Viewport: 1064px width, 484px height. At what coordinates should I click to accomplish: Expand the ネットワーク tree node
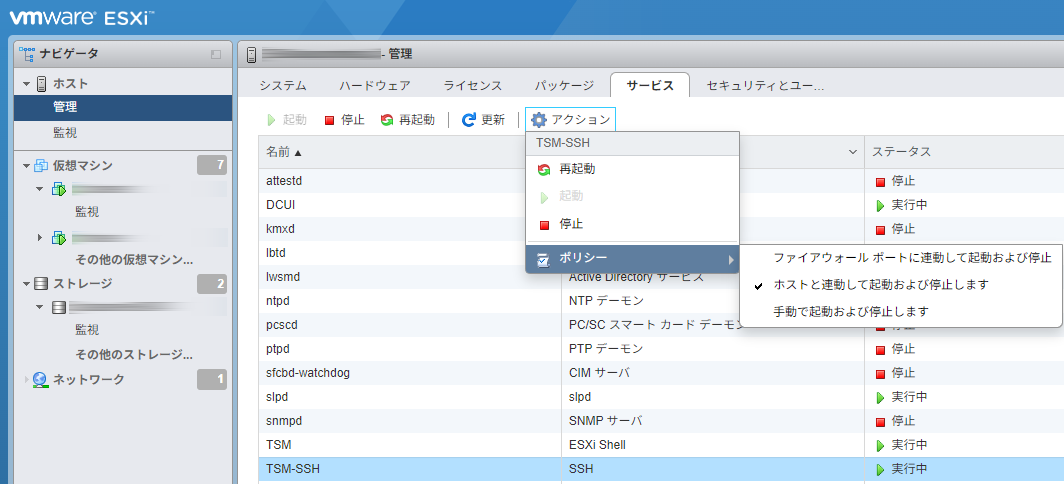(26, 379)
